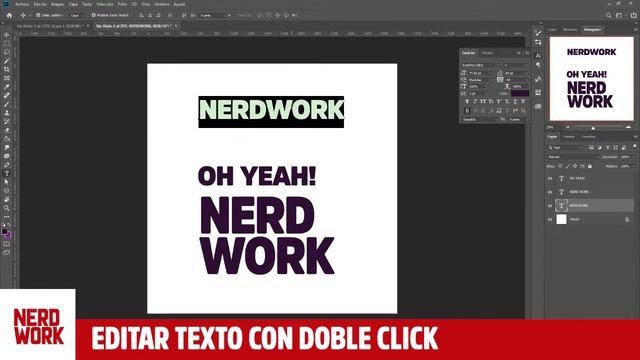This screenshot has height=360, width=640.
Task: Open the Capa auto-select dropdown
Action: click(76, 15)
